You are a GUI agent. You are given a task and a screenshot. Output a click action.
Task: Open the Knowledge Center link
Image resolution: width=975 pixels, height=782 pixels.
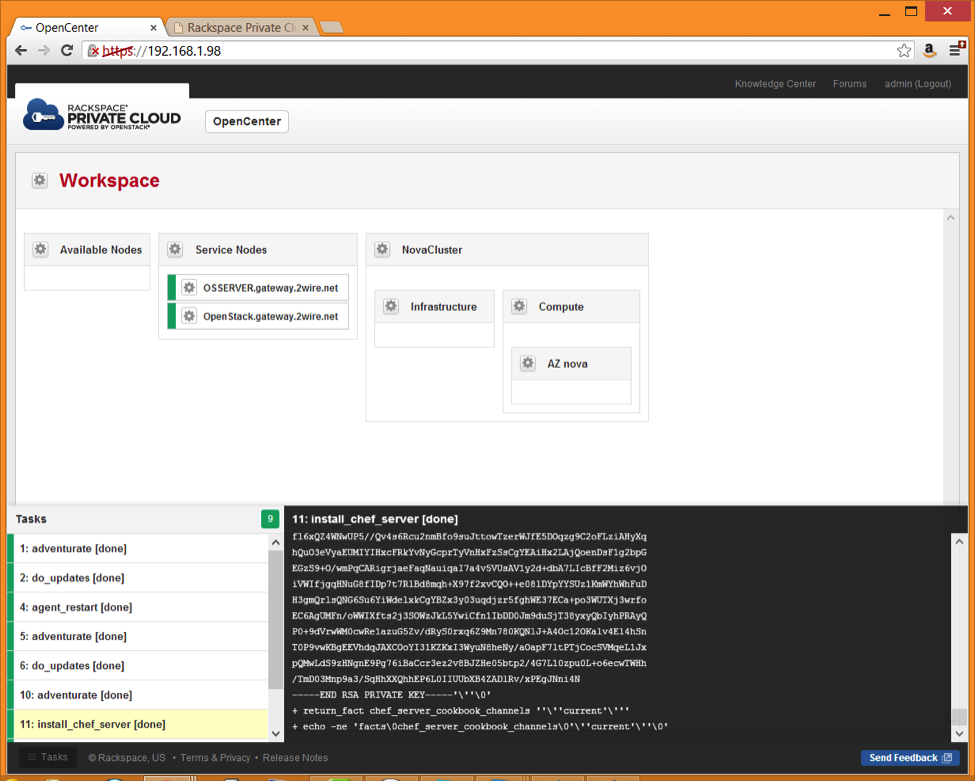775,84
